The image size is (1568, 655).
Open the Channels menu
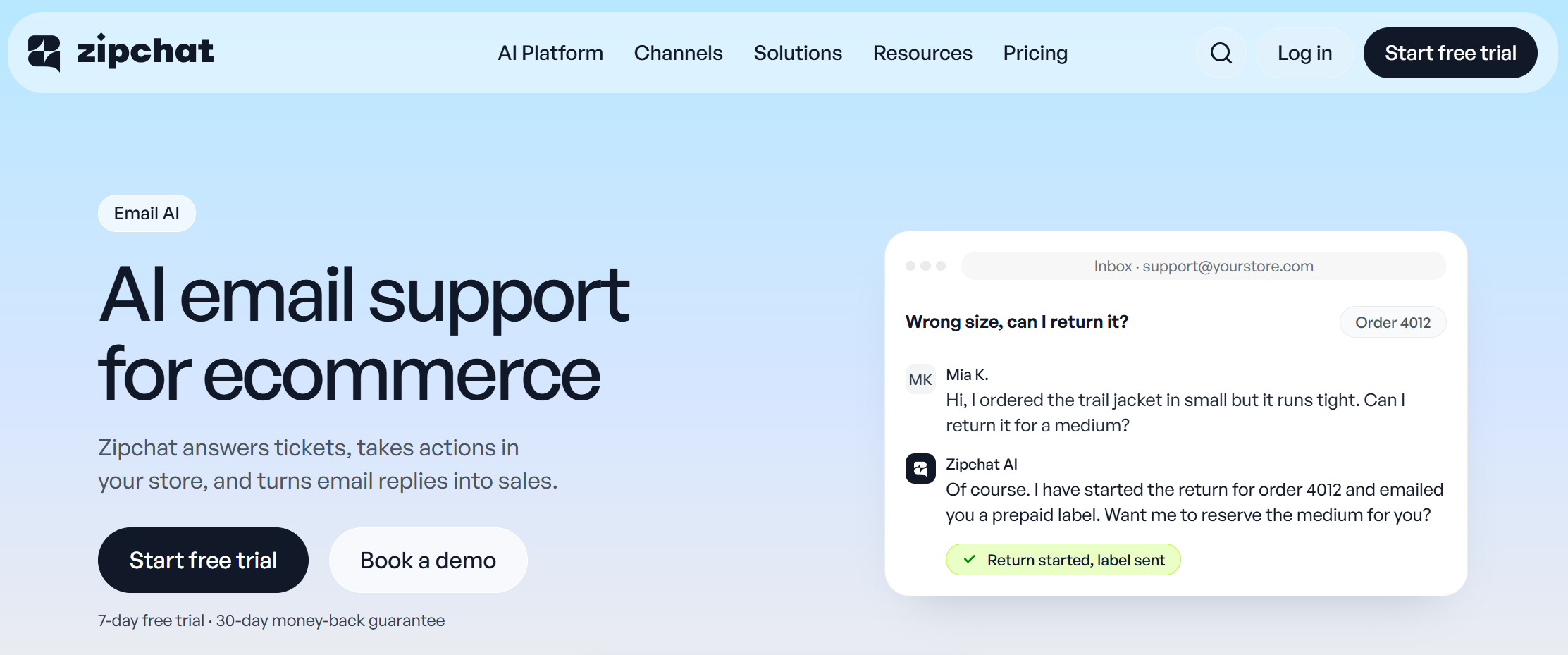coord(678,53)
